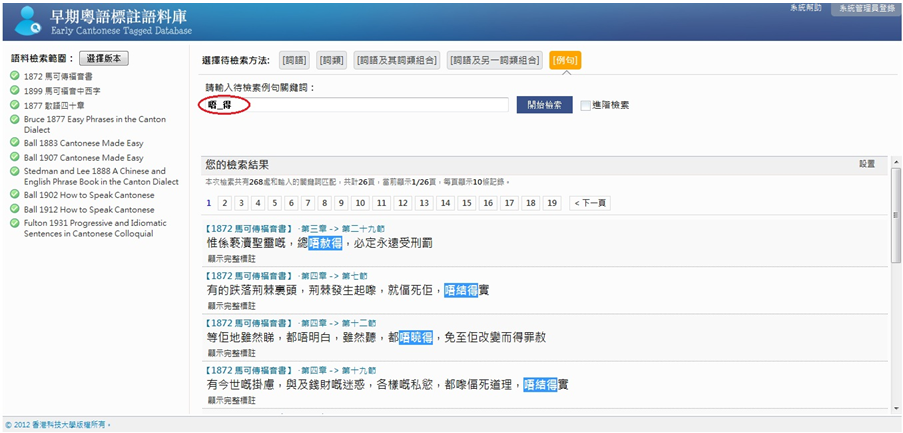
Task: Switch to the 詞語 search method tab
Action: (294, 60)
